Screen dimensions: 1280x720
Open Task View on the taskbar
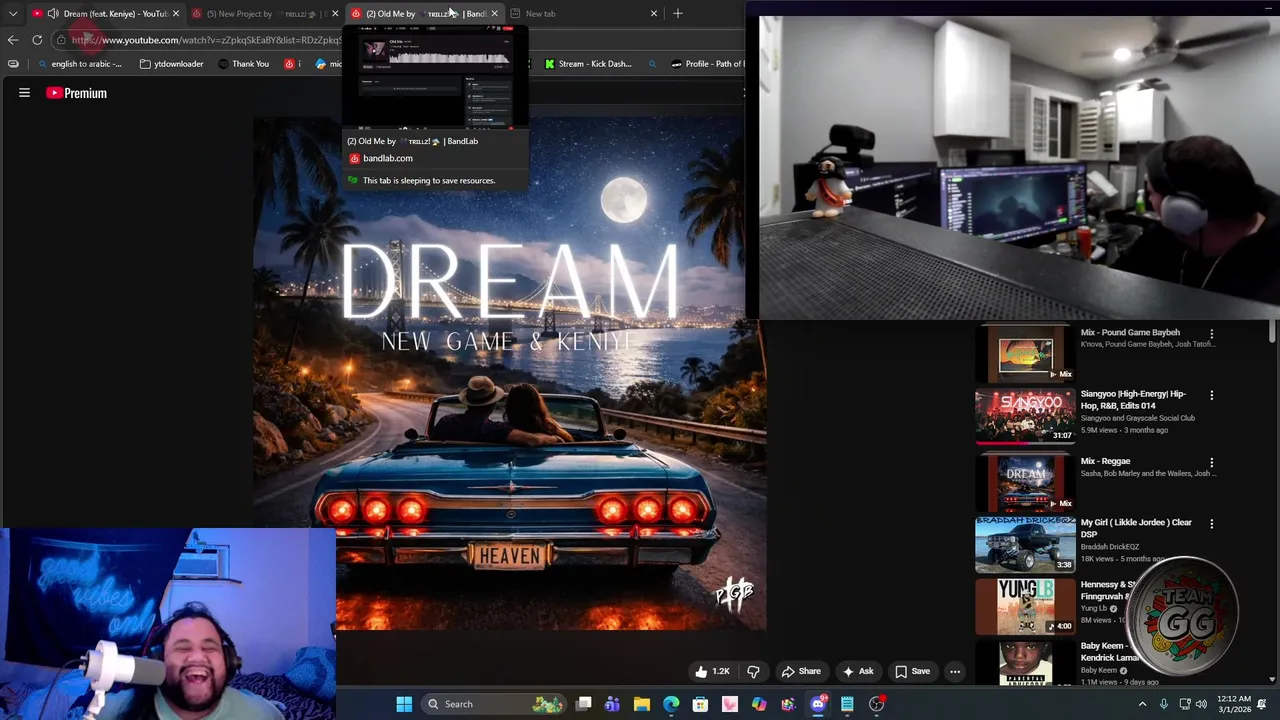[584, 704]
